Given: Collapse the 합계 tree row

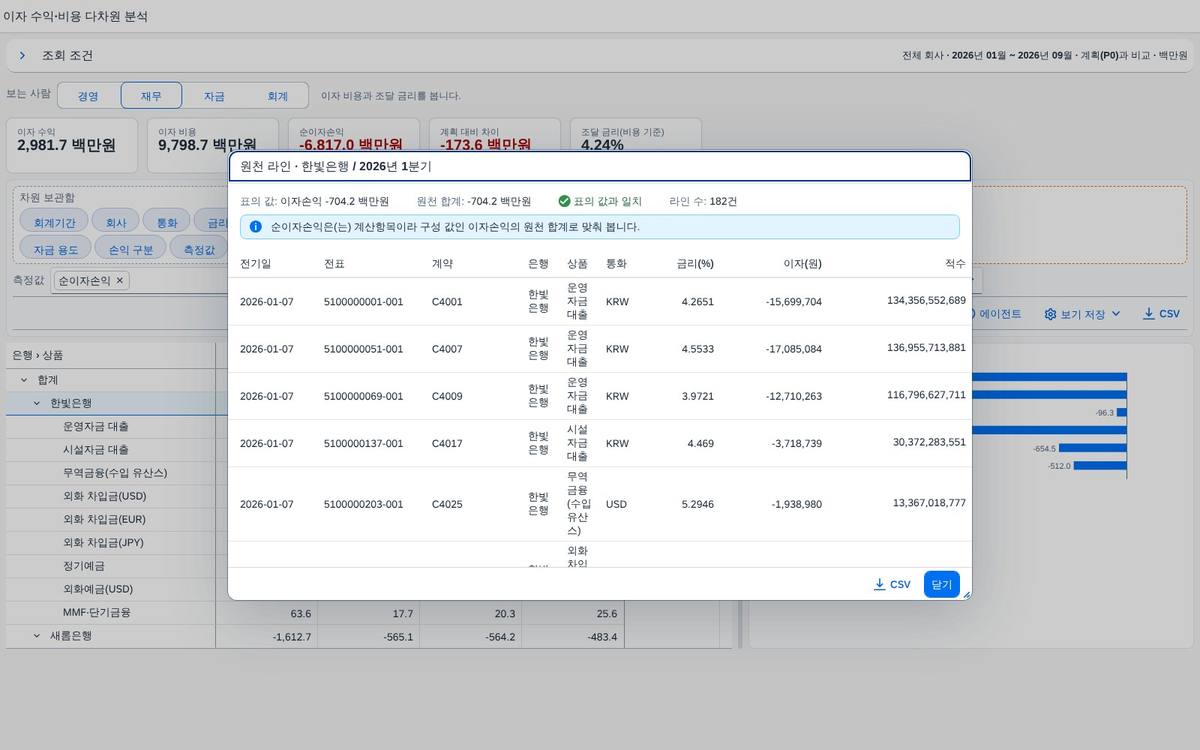Looking at the screenshot, I should coord(24,380).
